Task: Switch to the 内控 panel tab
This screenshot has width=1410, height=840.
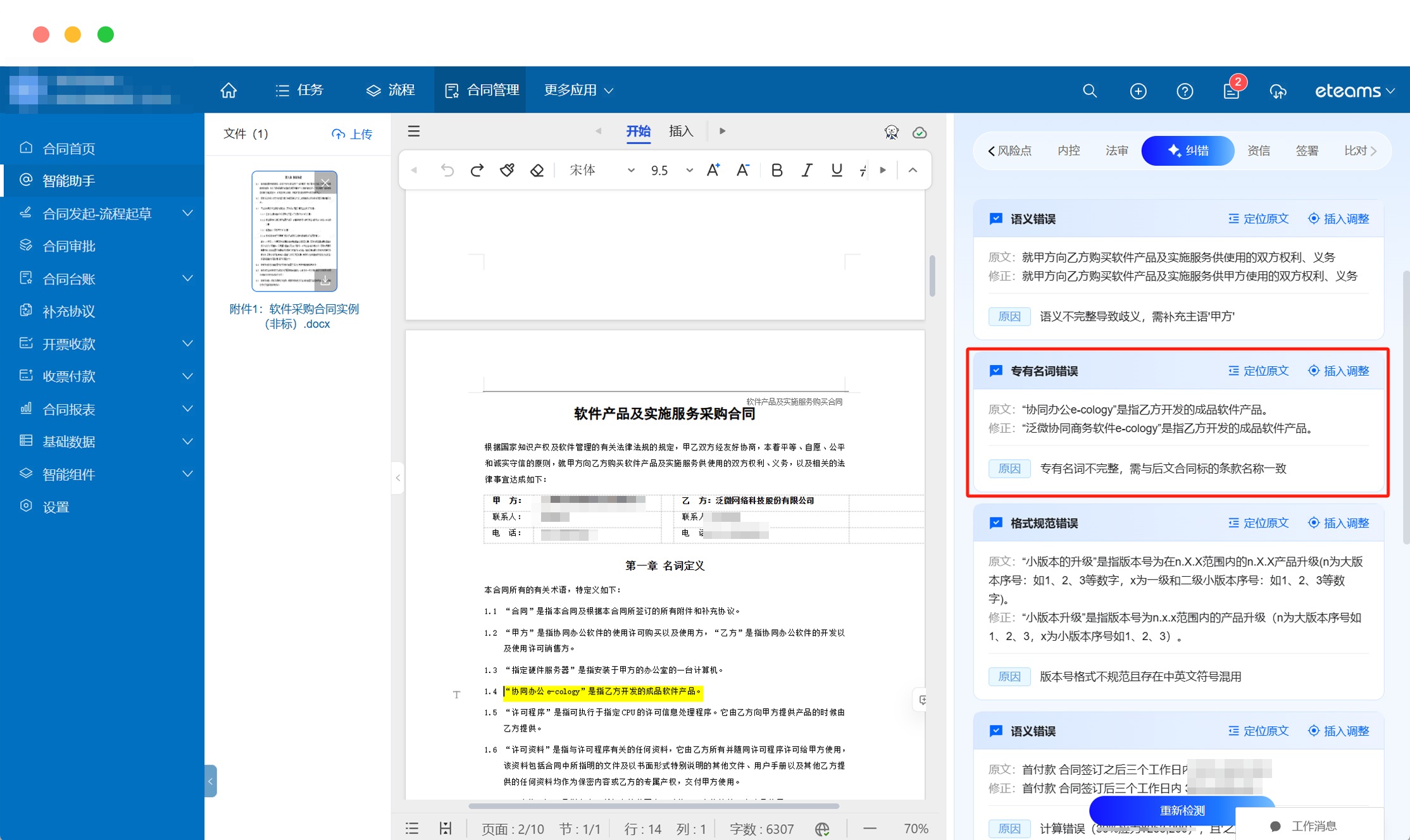Action: click(x=1068, y=151)
